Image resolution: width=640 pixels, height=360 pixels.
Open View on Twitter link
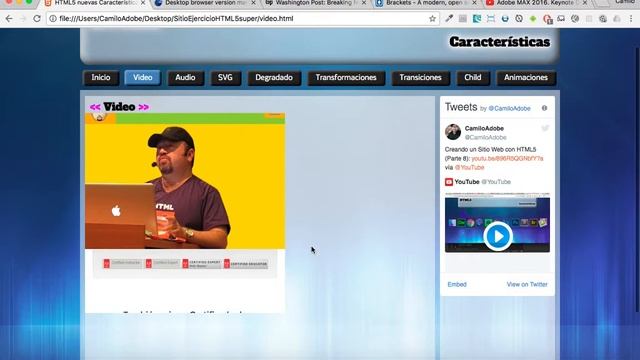[x=527, y=284]
